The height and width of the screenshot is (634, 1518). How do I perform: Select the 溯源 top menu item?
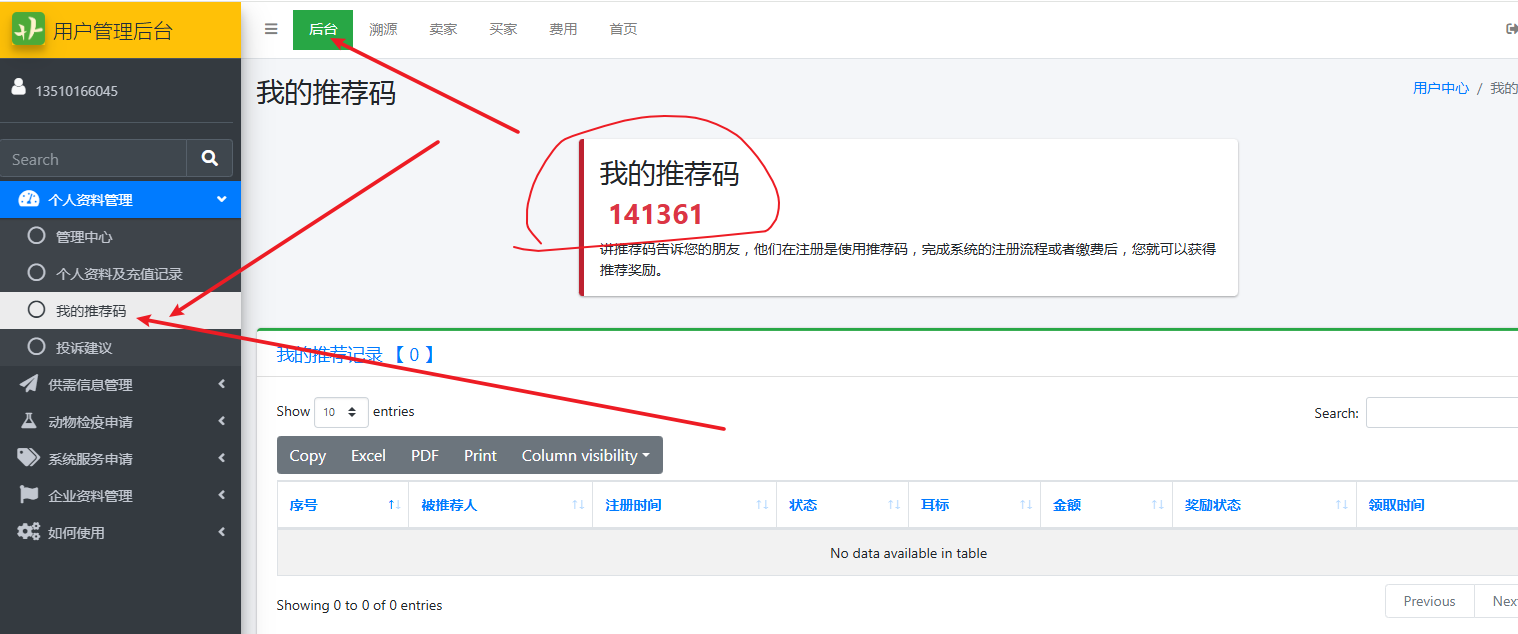click(x=383, y=29)
